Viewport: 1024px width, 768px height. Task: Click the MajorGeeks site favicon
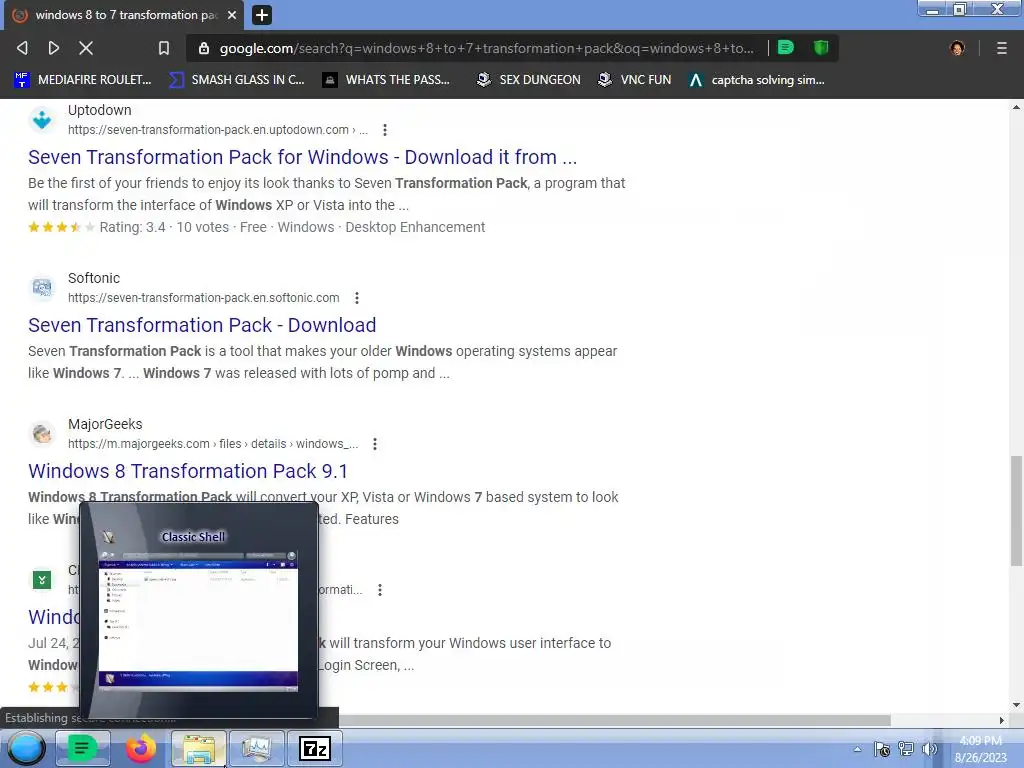coord(42,434)
